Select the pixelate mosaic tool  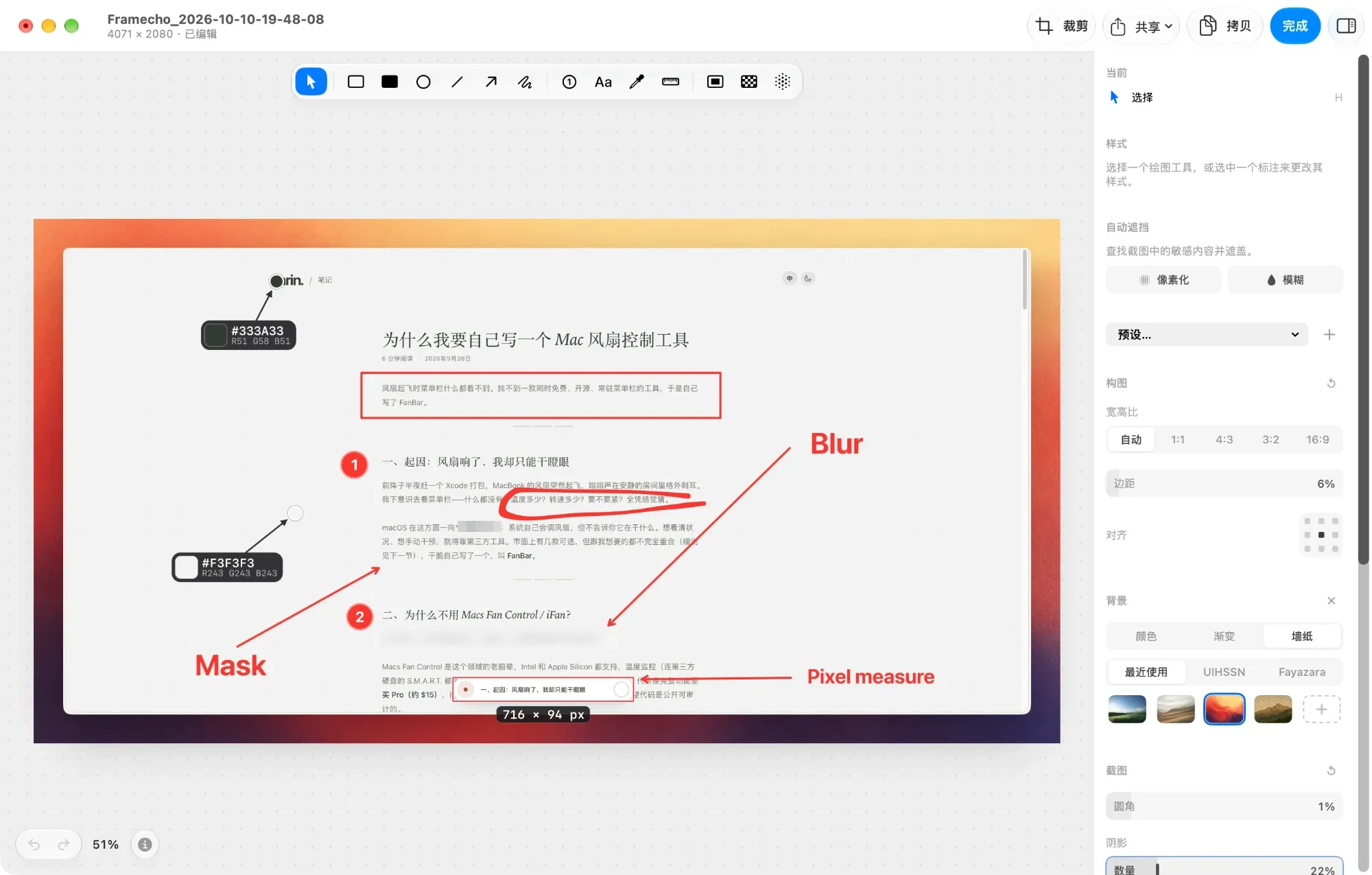click(749, 82)
